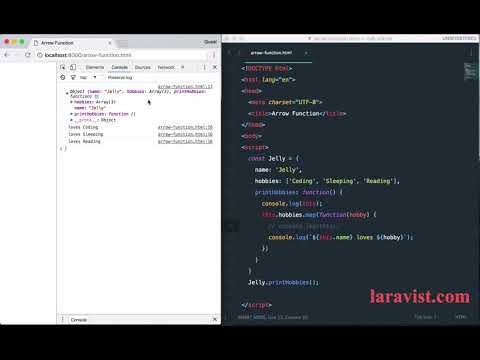Screen dimensions: 480x360
Task: Place cursor on the <title> tag line
Action: click(297, 114)
